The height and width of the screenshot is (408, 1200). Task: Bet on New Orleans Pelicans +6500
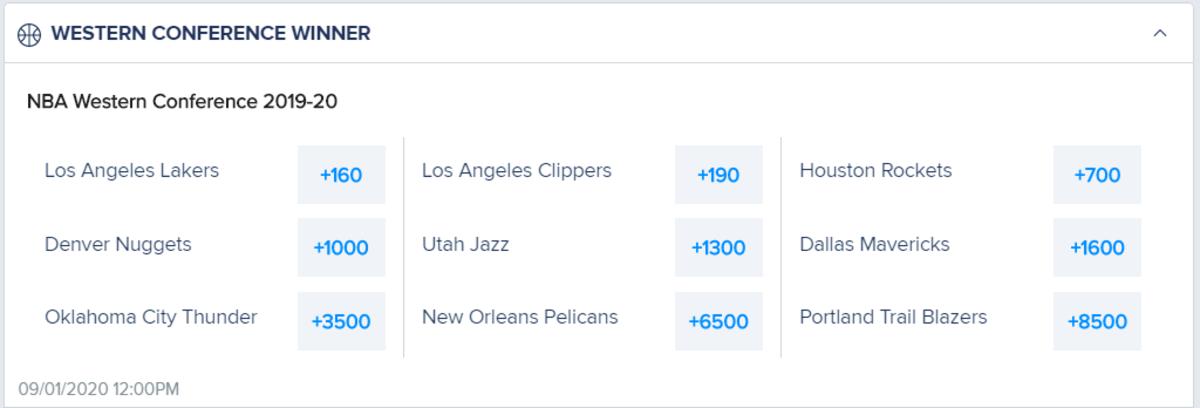click(718, 321)
